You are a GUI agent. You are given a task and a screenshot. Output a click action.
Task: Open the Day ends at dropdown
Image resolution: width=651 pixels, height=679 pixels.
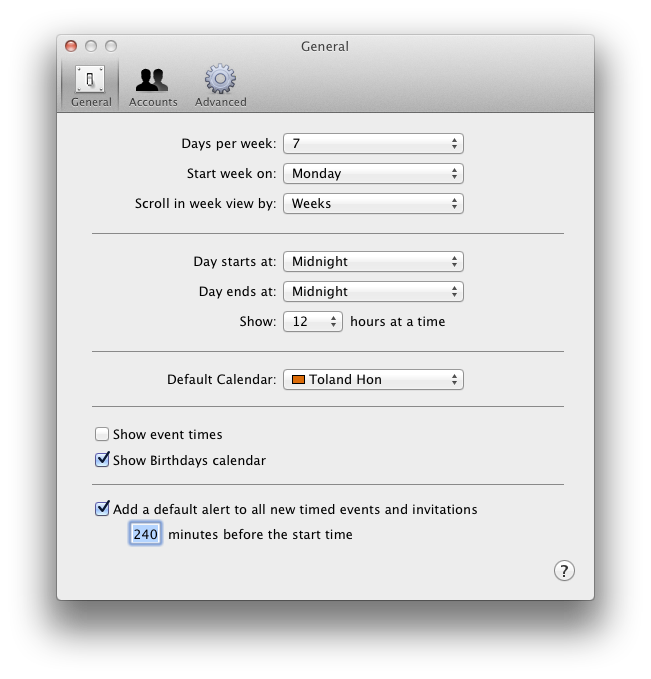pos(373,292)
